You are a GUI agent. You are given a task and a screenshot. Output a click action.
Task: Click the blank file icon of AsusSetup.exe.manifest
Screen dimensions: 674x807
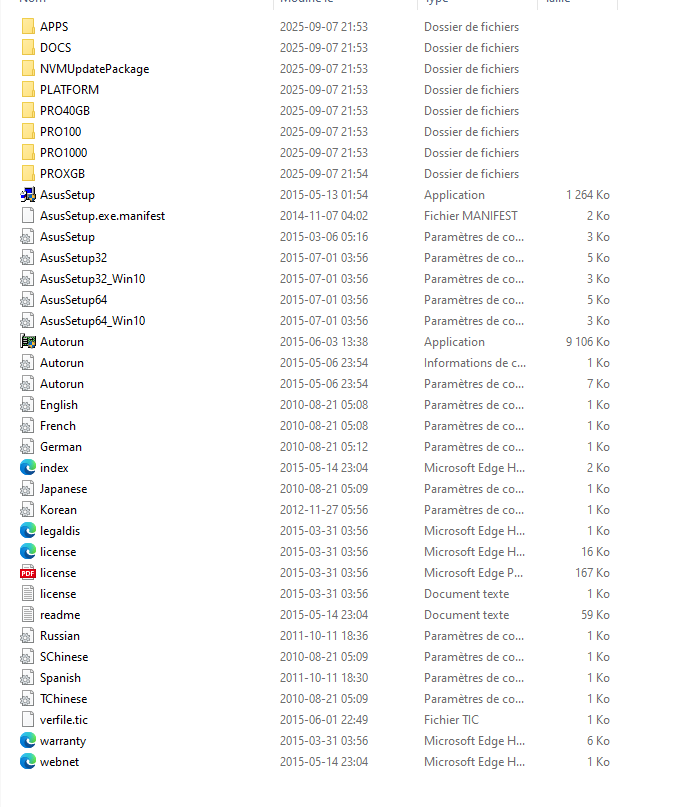28,216
